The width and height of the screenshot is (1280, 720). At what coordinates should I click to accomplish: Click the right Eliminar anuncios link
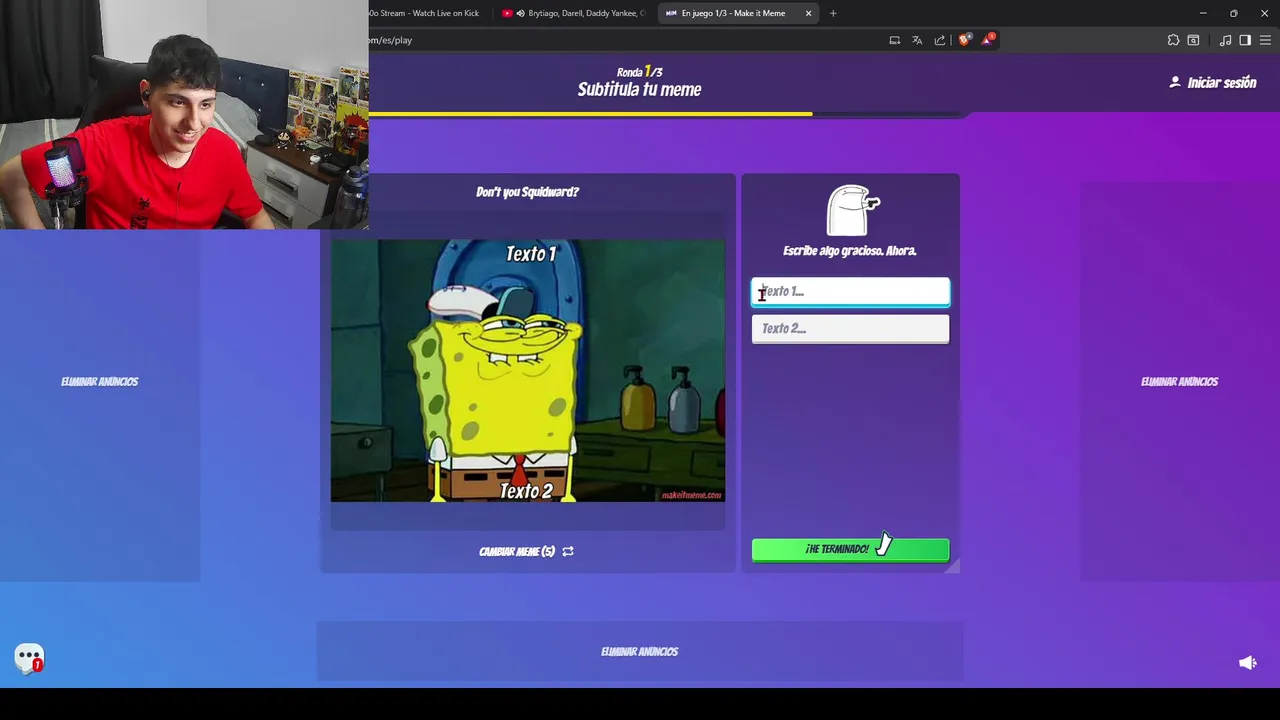pos(1179,381)
